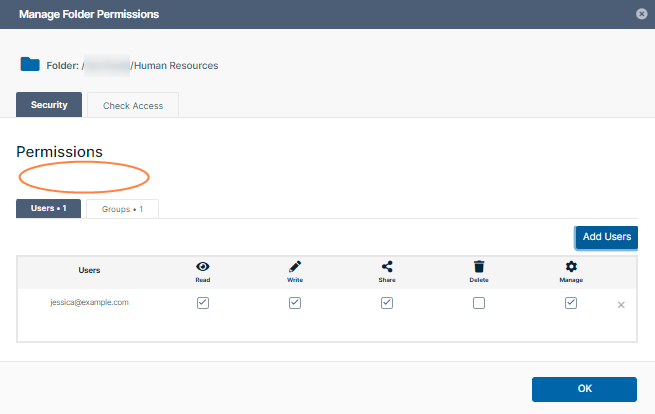Close the Manage Folder Permissions dialog
This screenshot has width=655, height=414.
(640, 14)
